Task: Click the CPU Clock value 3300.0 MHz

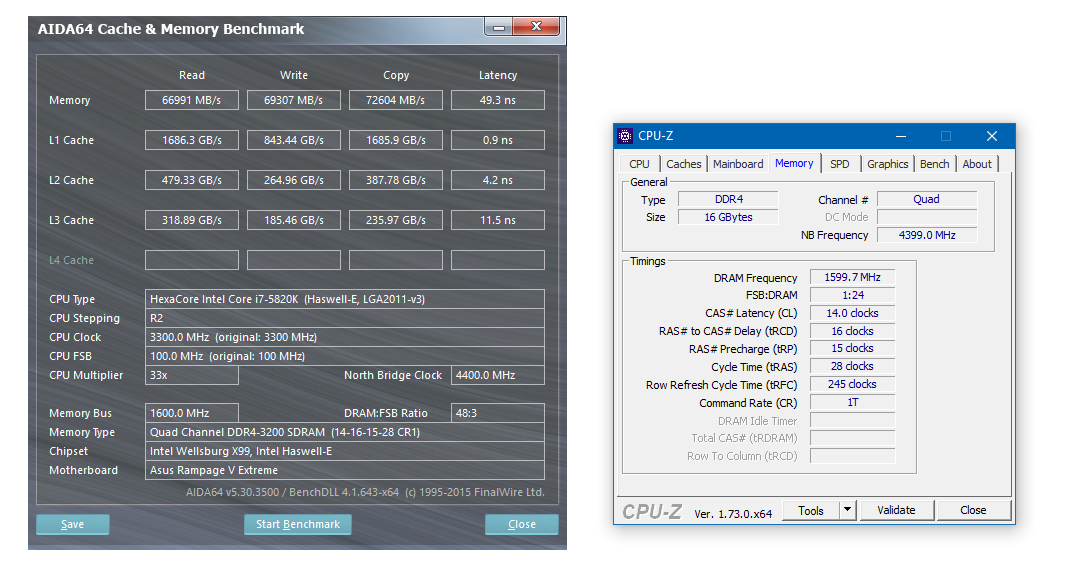Action: (345, 337)
